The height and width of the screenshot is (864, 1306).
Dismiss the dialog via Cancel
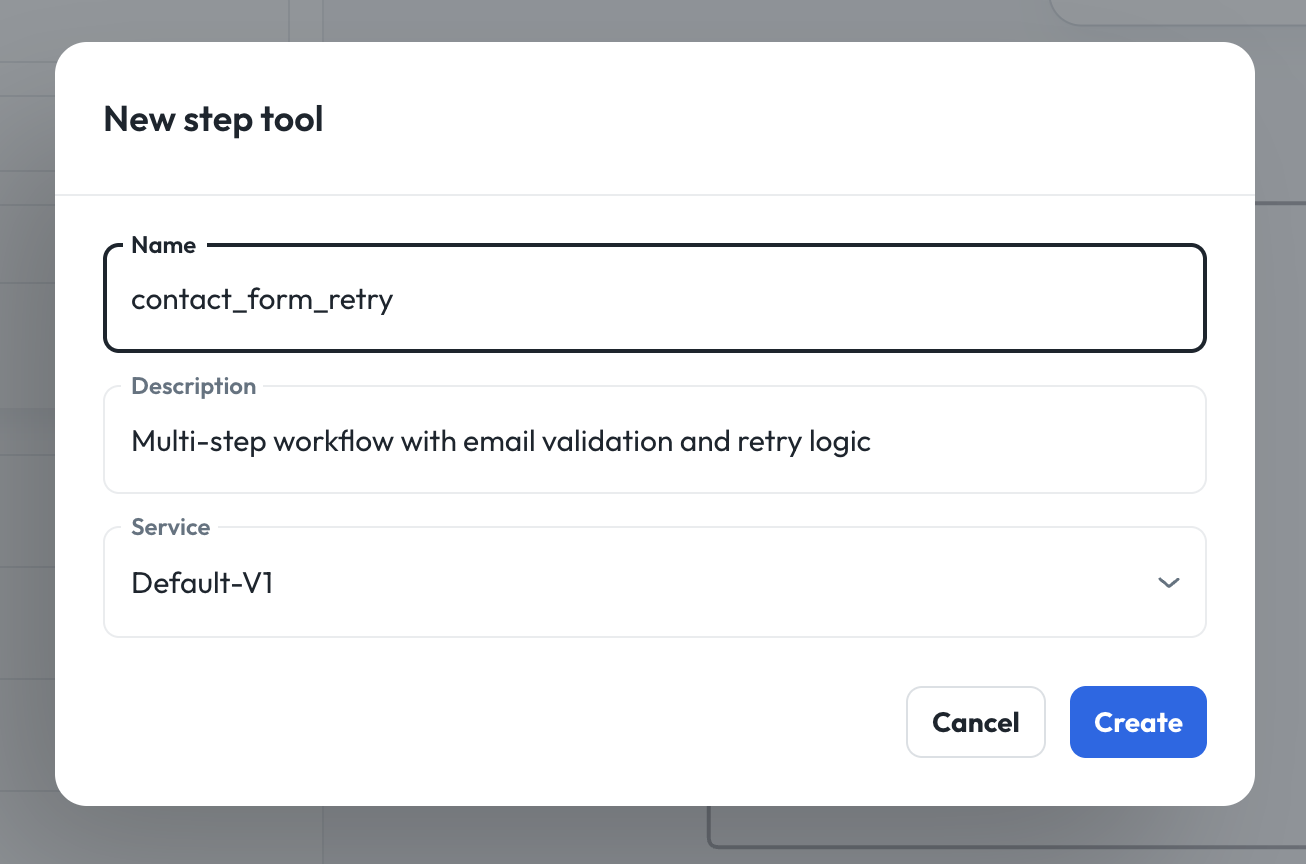coord(975,722)
